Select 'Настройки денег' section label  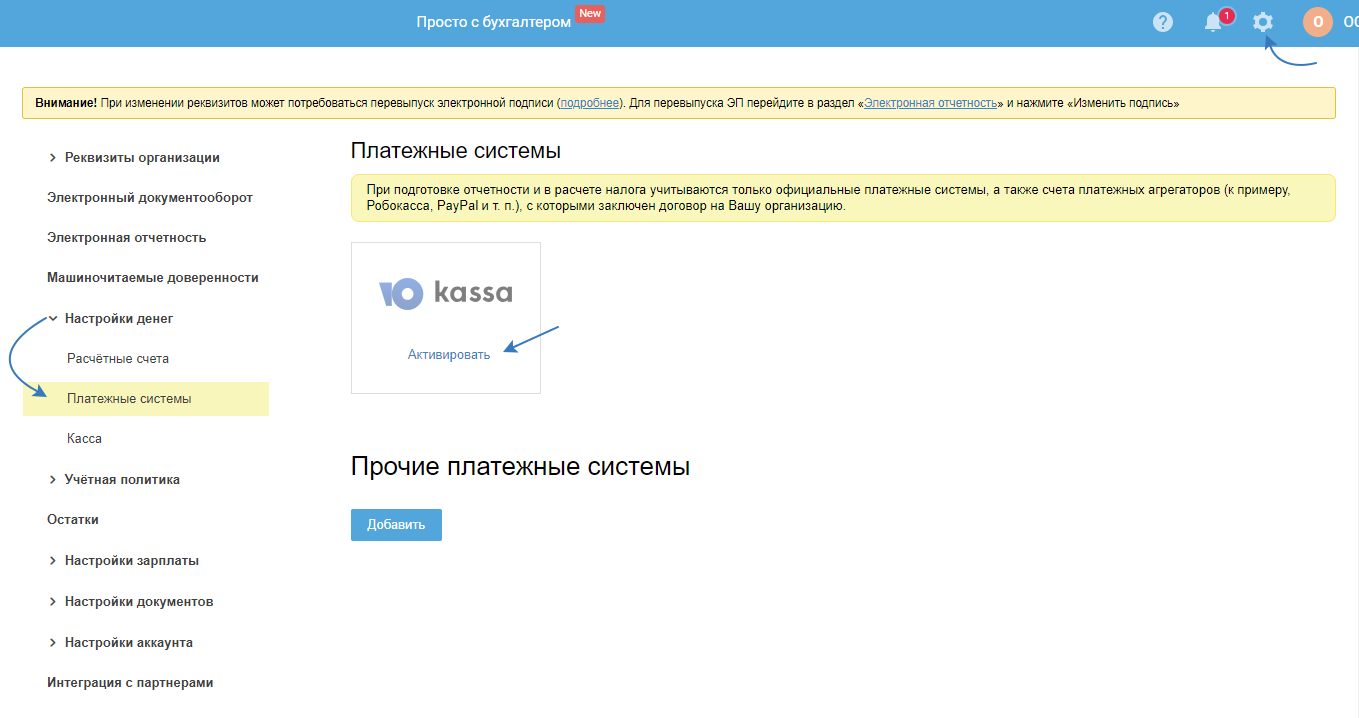119,318
